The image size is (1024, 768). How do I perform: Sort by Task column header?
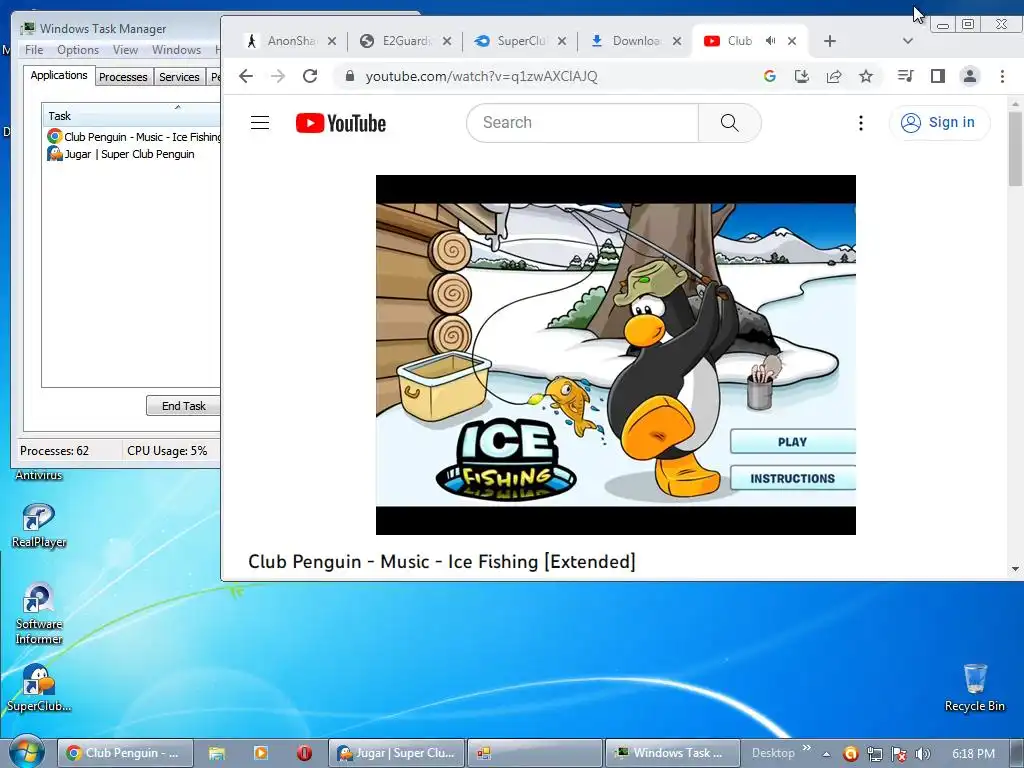click(x=131, y=116)
